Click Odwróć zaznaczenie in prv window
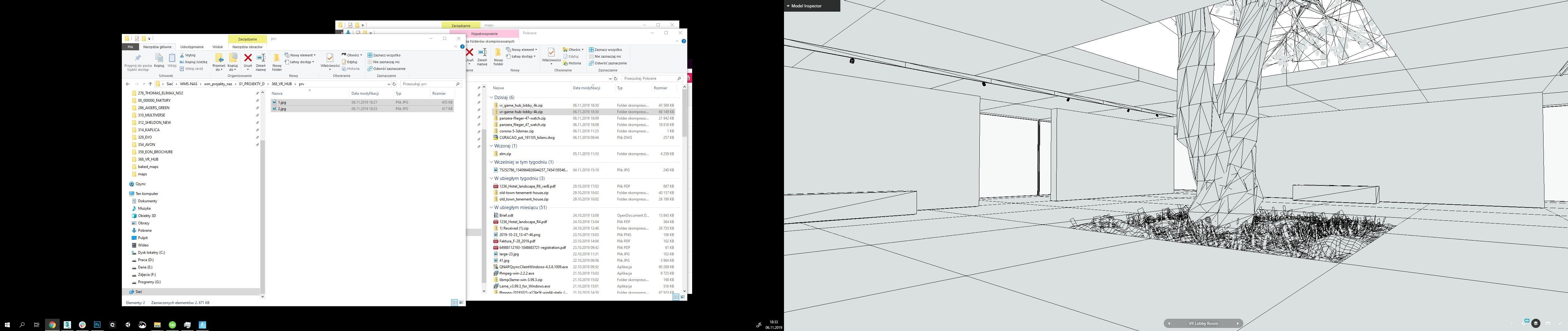This screenshot has width=1568, height=331. pyautogui.click(x=388, y=68)
